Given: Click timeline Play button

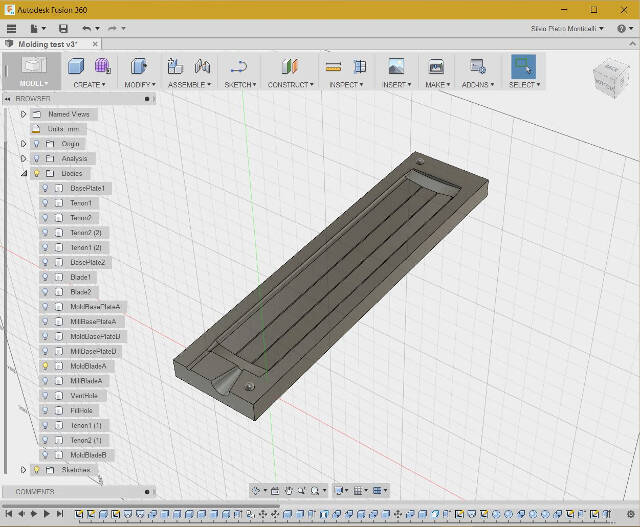Looking at the screenshot, I should [47, 514].
